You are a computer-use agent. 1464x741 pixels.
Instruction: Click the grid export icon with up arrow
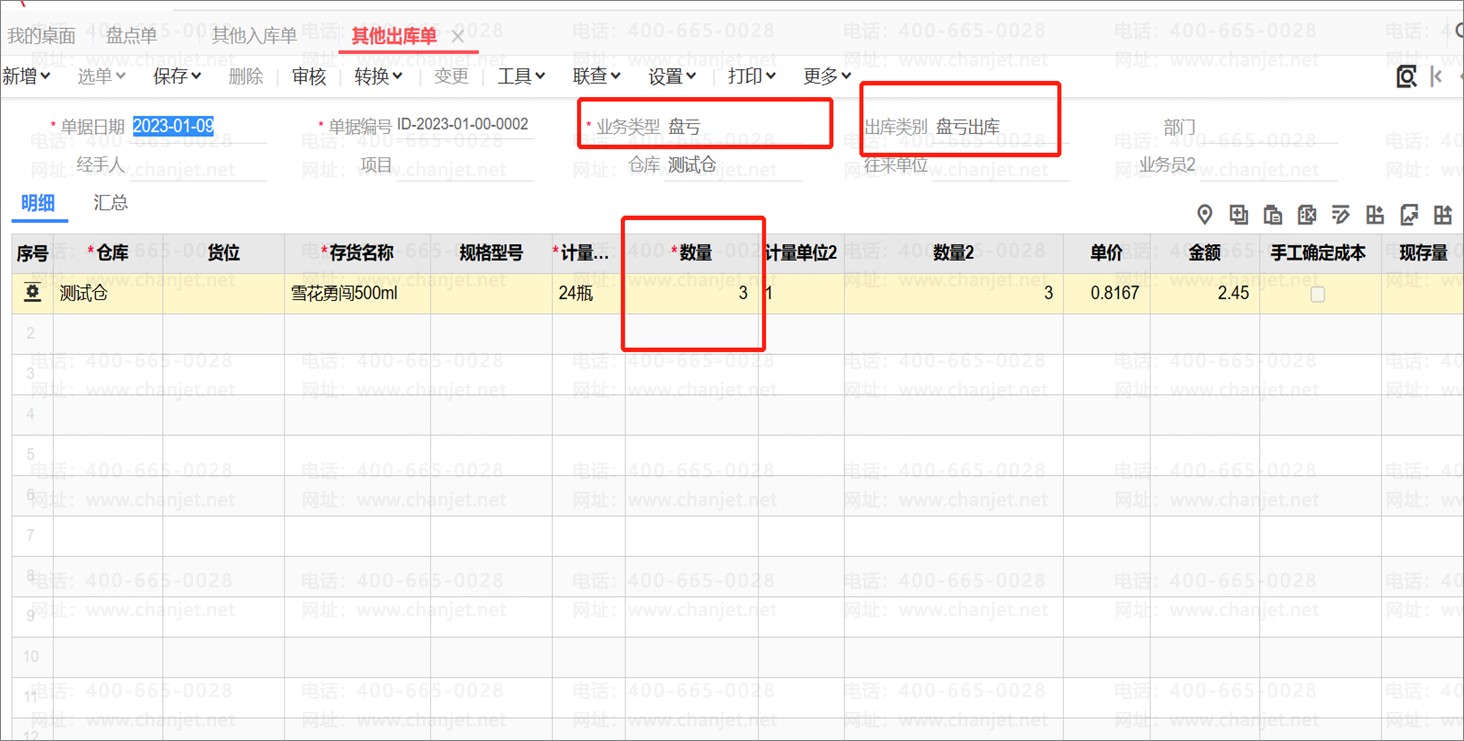1443,214
